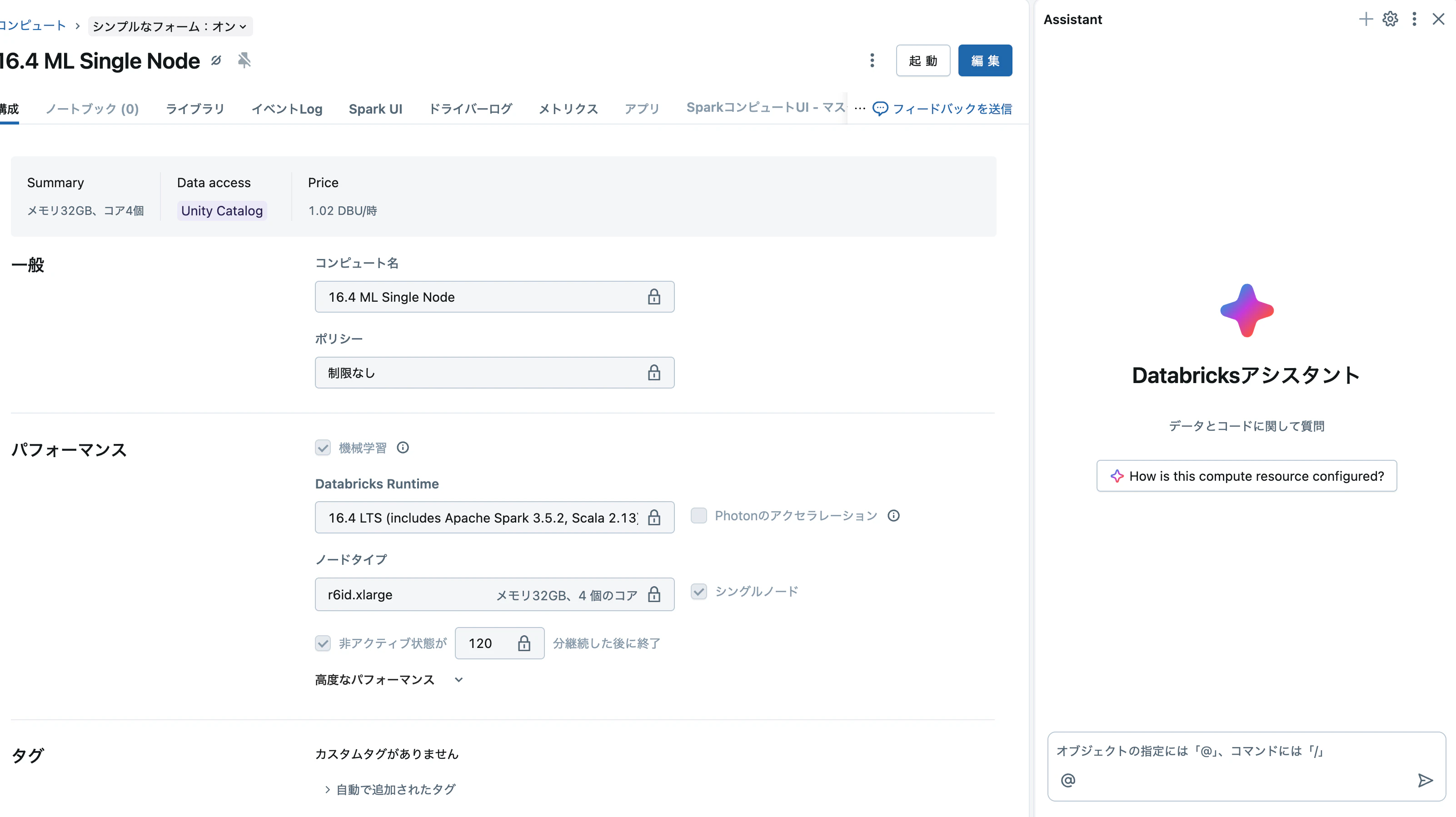
Task: Show info tooltip for 機械学習
Action: click(x=403, y=448)
